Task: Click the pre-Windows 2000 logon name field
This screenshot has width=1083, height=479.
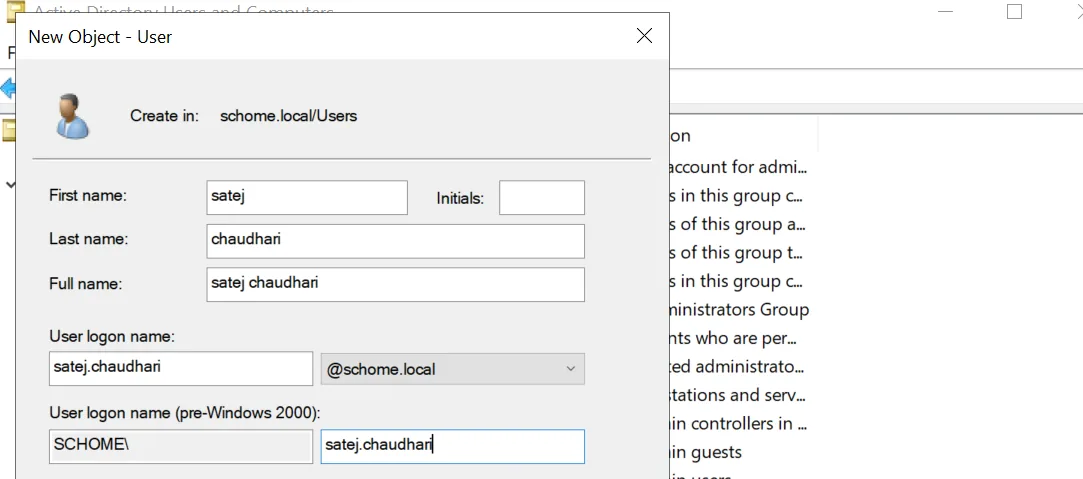Action: pyautogui.click(x=453, y=447)
